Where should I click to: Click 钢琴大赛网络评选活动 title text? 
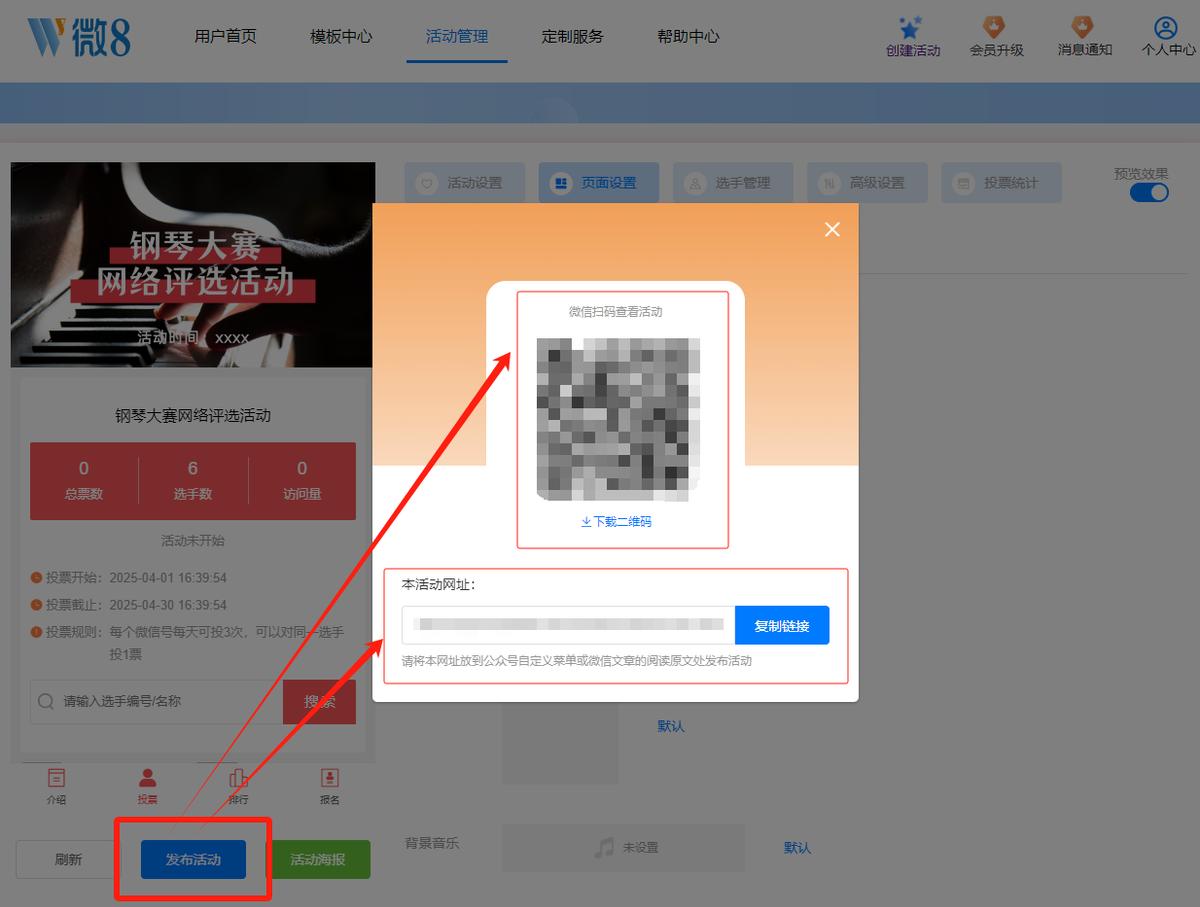coord(193,416)
